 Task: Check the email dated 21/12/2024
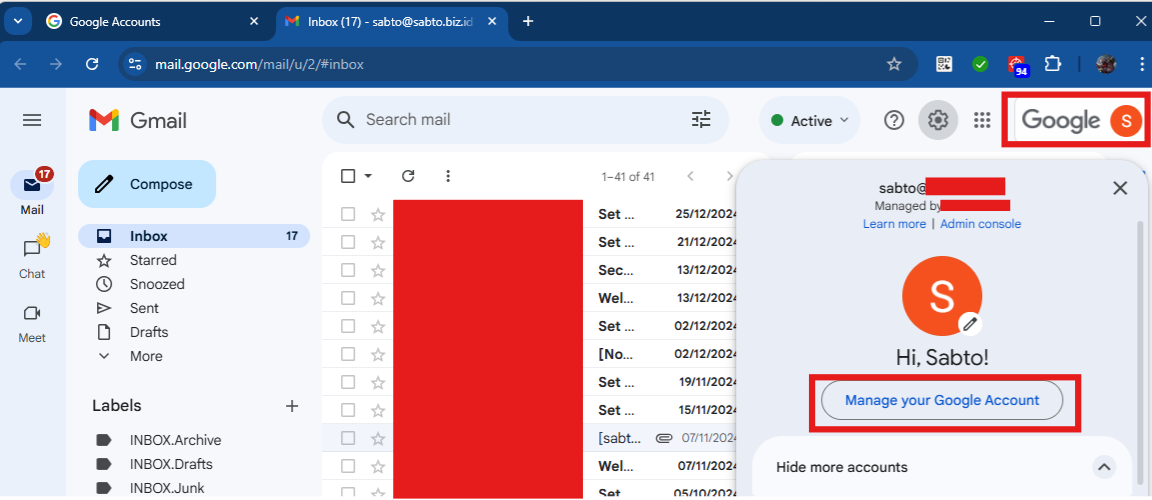tap(348, 242)
